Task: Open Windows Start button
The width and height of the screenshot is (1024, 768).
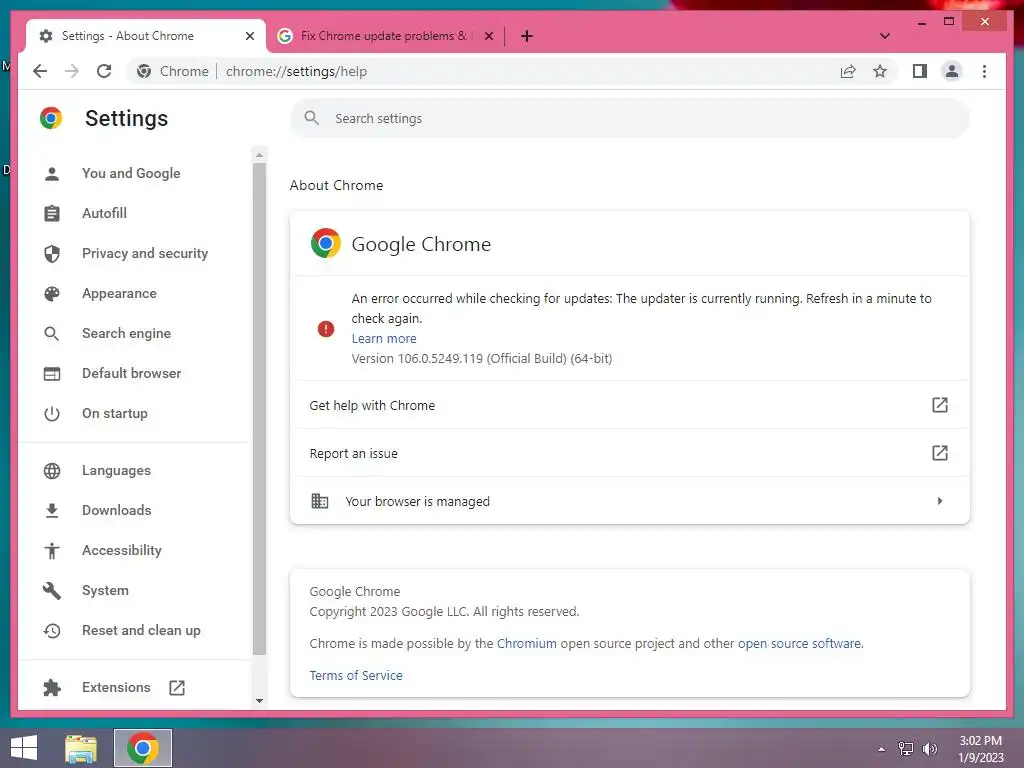Action: coord(24,748)
